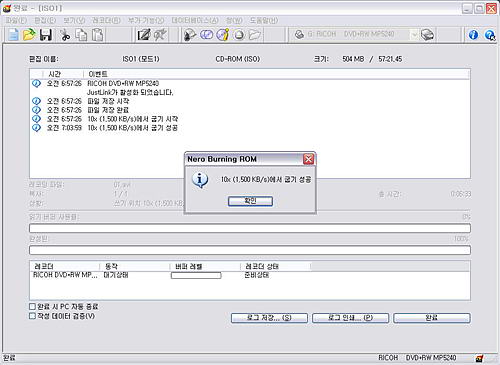
Task: Click the 버퍼 레벨 column header
Action: tap(205, 266)
